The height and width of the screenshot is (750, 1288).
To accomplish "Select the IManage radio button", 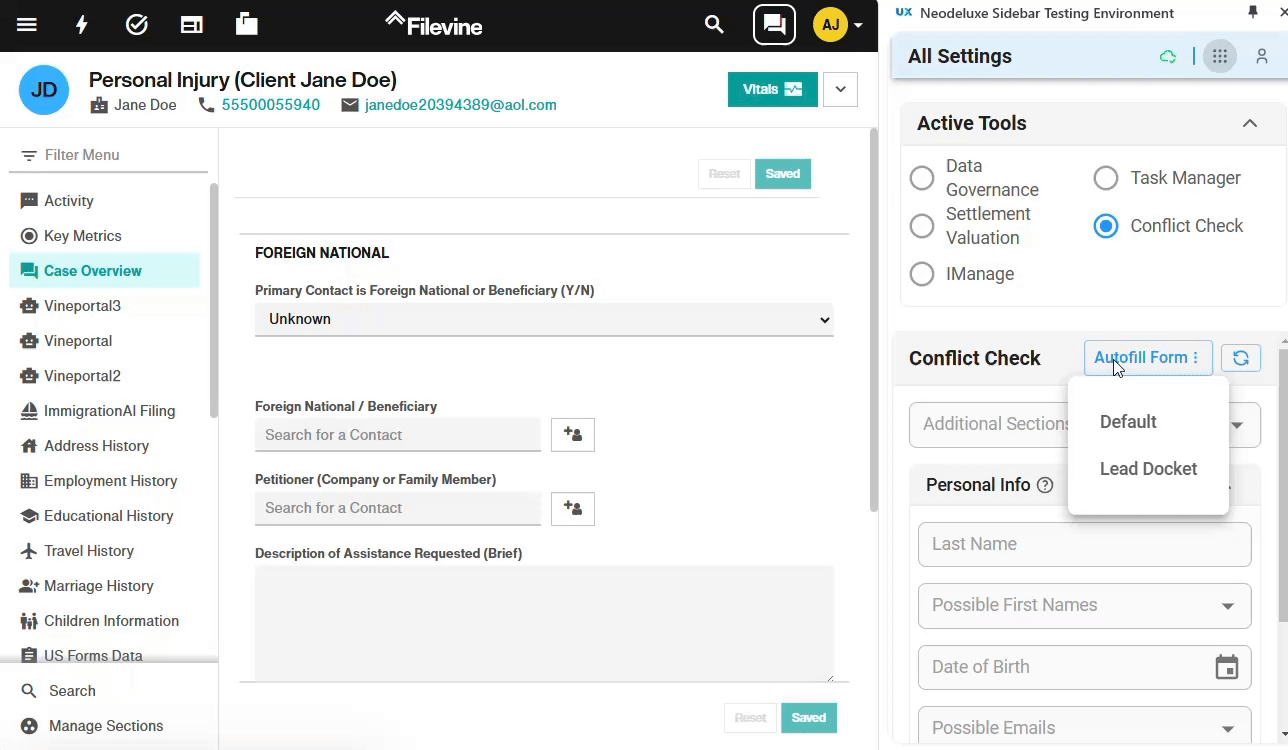I will [922, 274].
